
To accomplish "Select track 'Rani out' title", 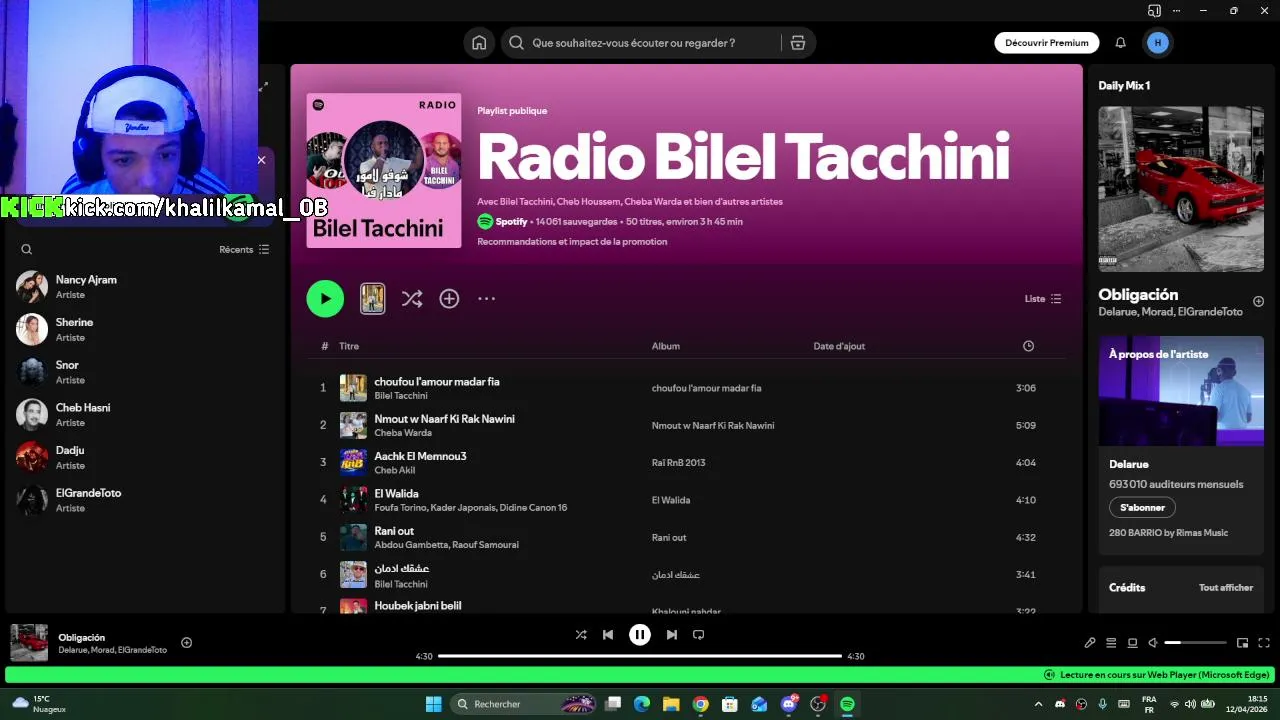I will (394, 531).
